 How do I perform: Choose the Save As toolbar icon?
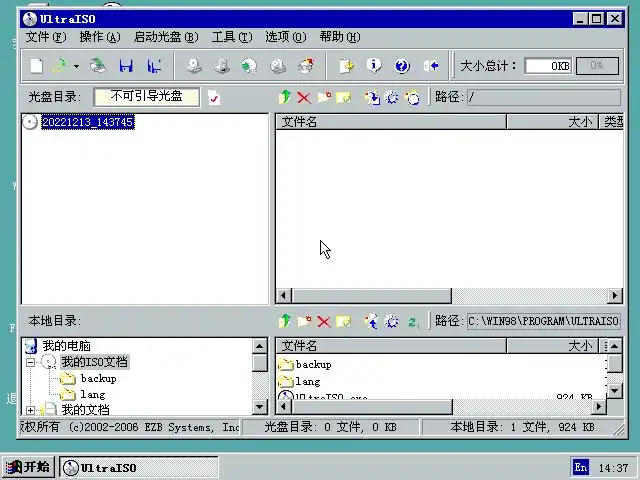[x=154, y=66]
